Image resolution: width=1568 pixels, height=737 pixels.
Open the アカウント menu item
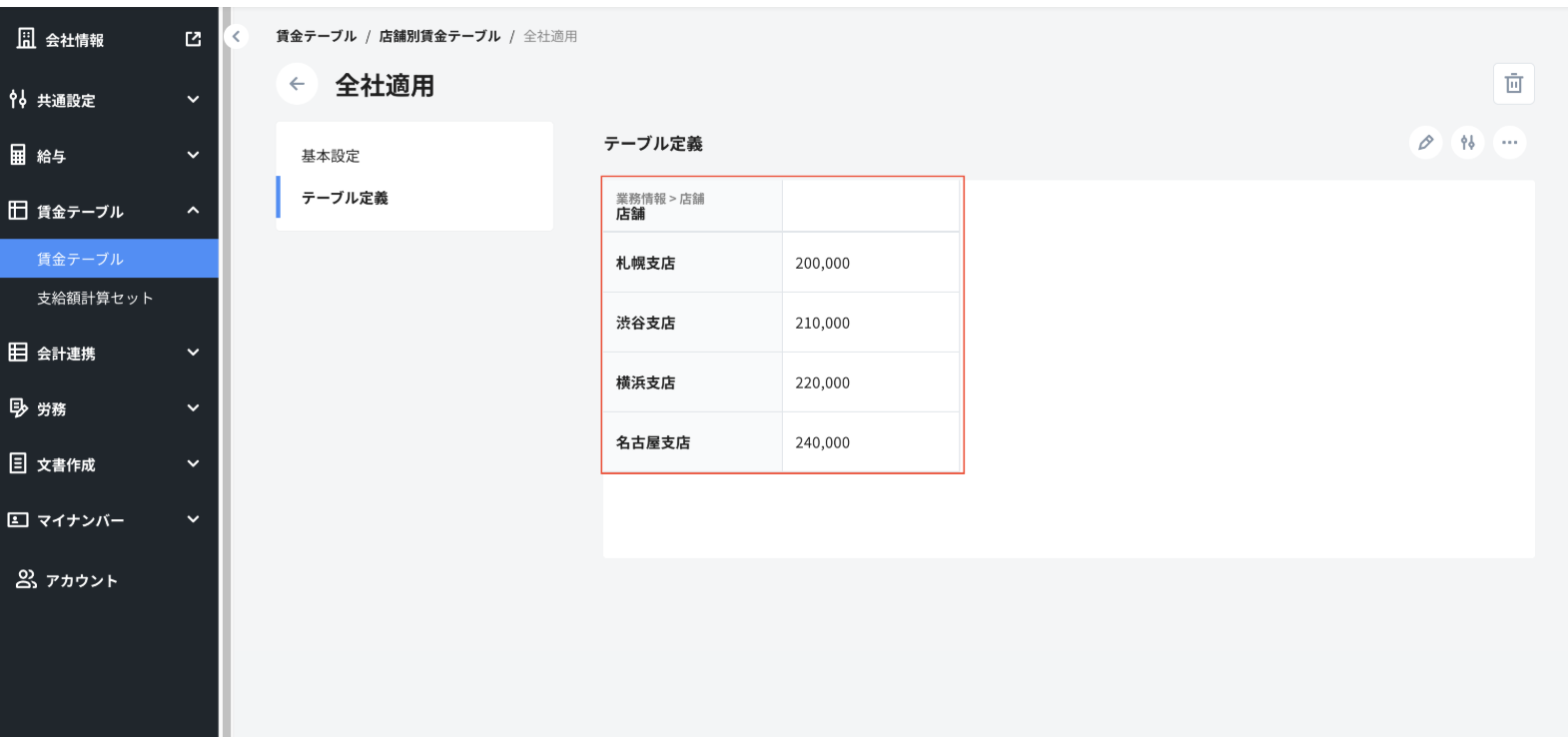pyautogui.click(x=80, y=580)
